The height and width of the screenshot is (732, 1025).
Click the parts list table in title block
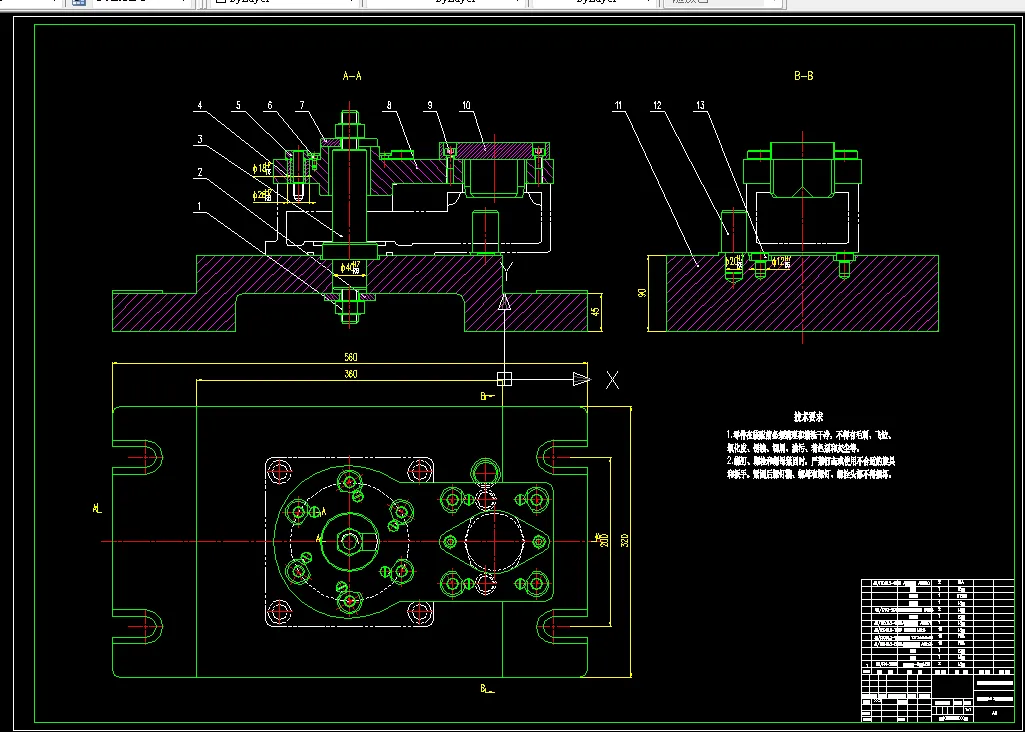click(937, 624)
